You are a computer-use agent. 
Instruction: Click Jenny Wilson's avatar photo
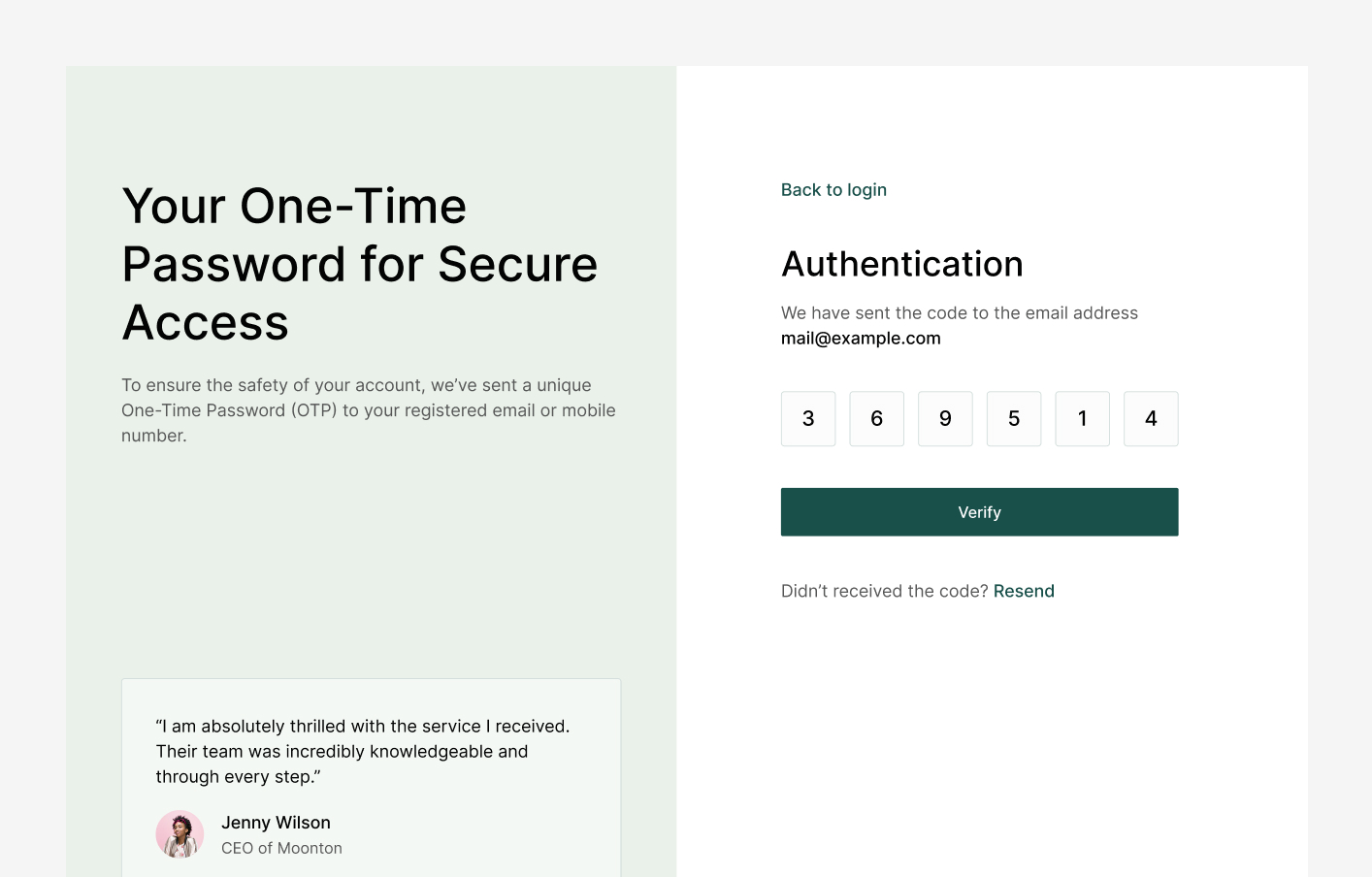coord(180,834)
